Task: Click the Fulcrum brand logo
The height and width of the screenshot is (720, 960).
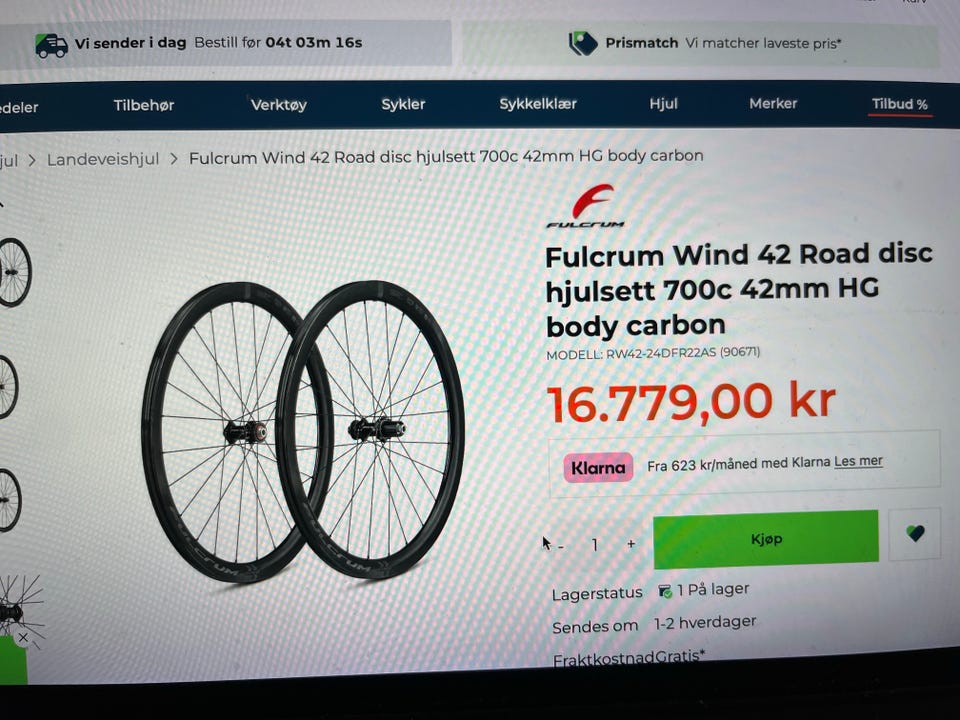Action: (587, 206)
